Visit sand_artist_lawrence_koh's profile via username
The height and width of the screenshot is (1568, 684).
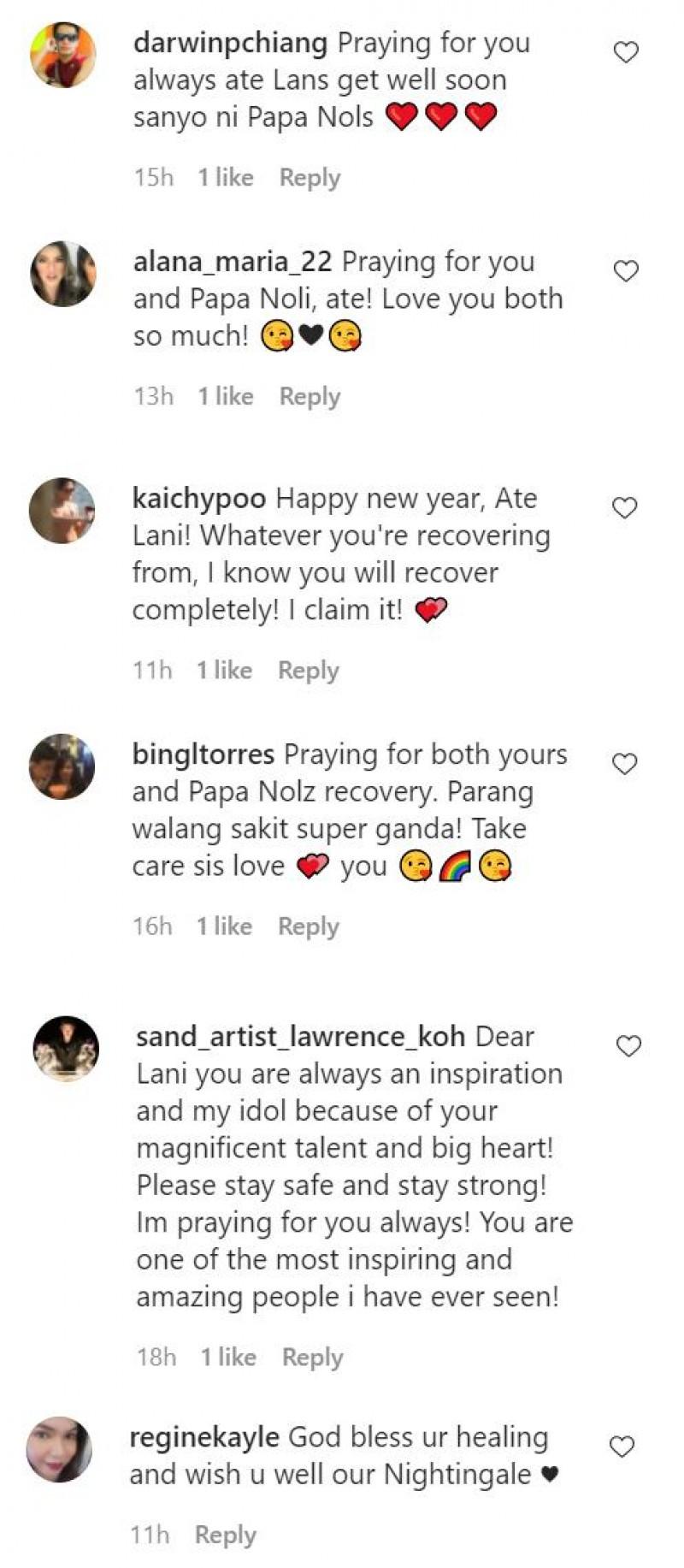pyautogui.click(x=300, y=1037)
